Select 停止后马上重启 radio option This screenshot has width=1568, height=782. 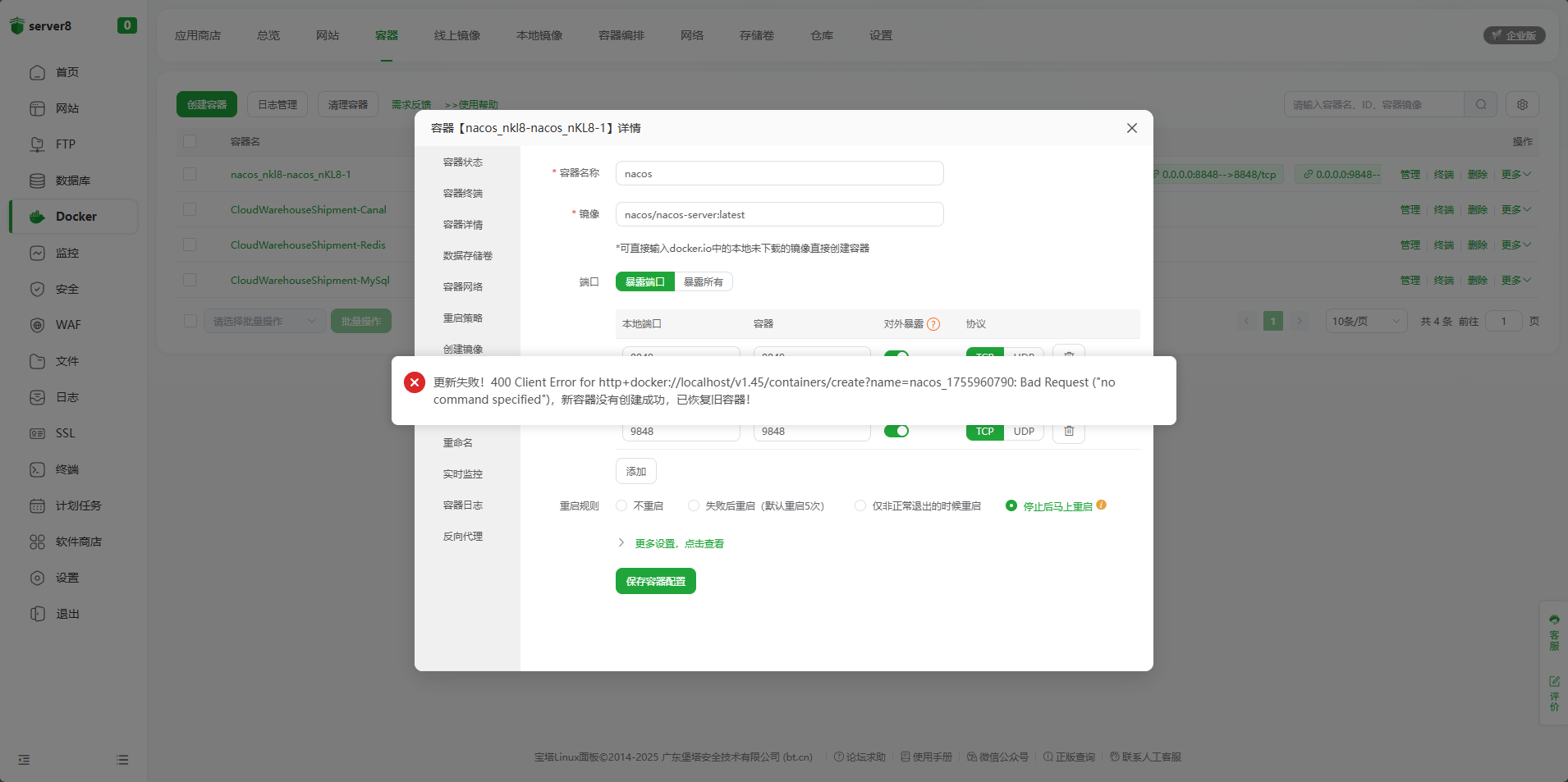point(1011,505)
